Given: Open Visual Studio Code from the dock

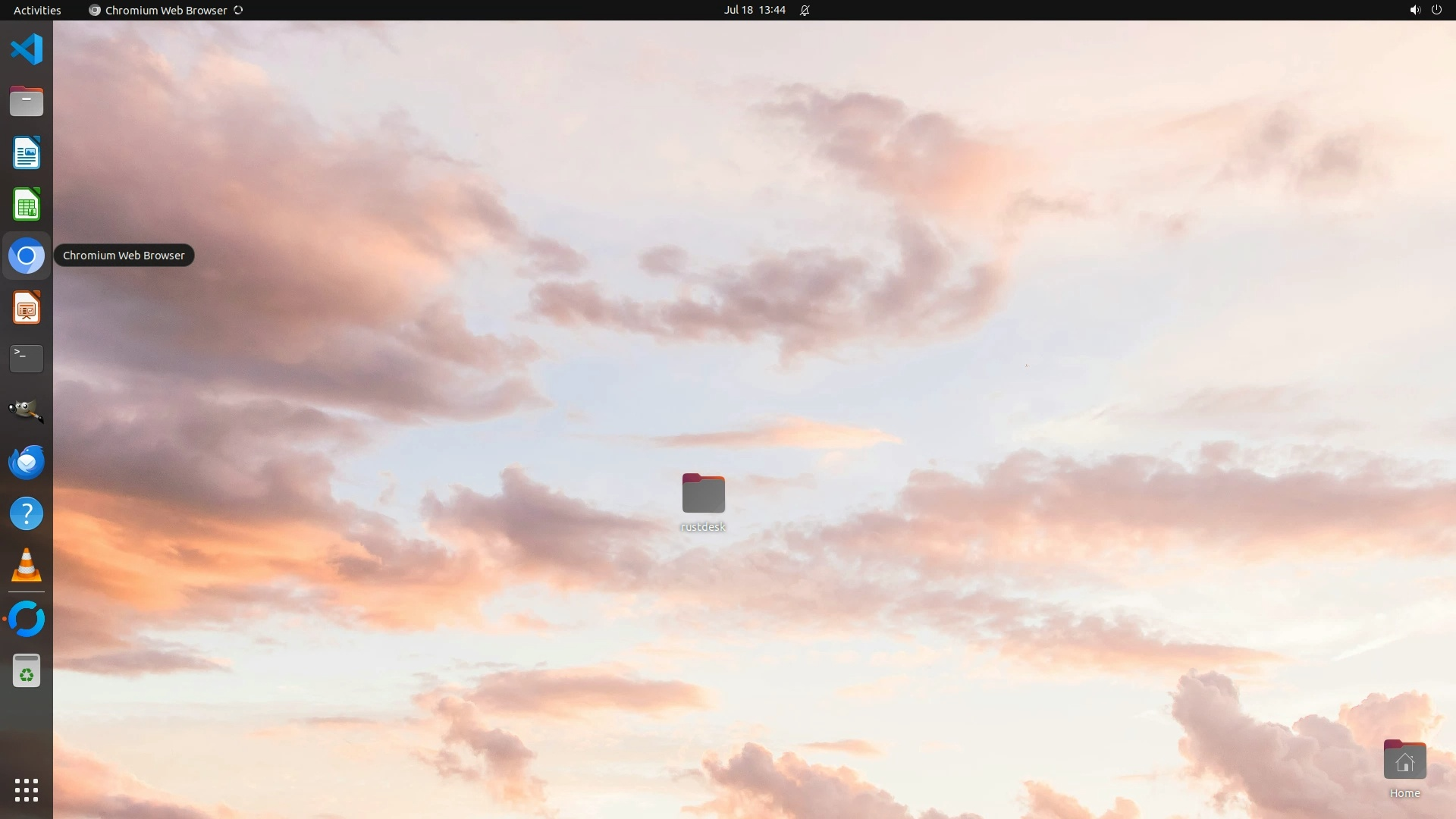Looking at the screenshot, I should 27,50.
